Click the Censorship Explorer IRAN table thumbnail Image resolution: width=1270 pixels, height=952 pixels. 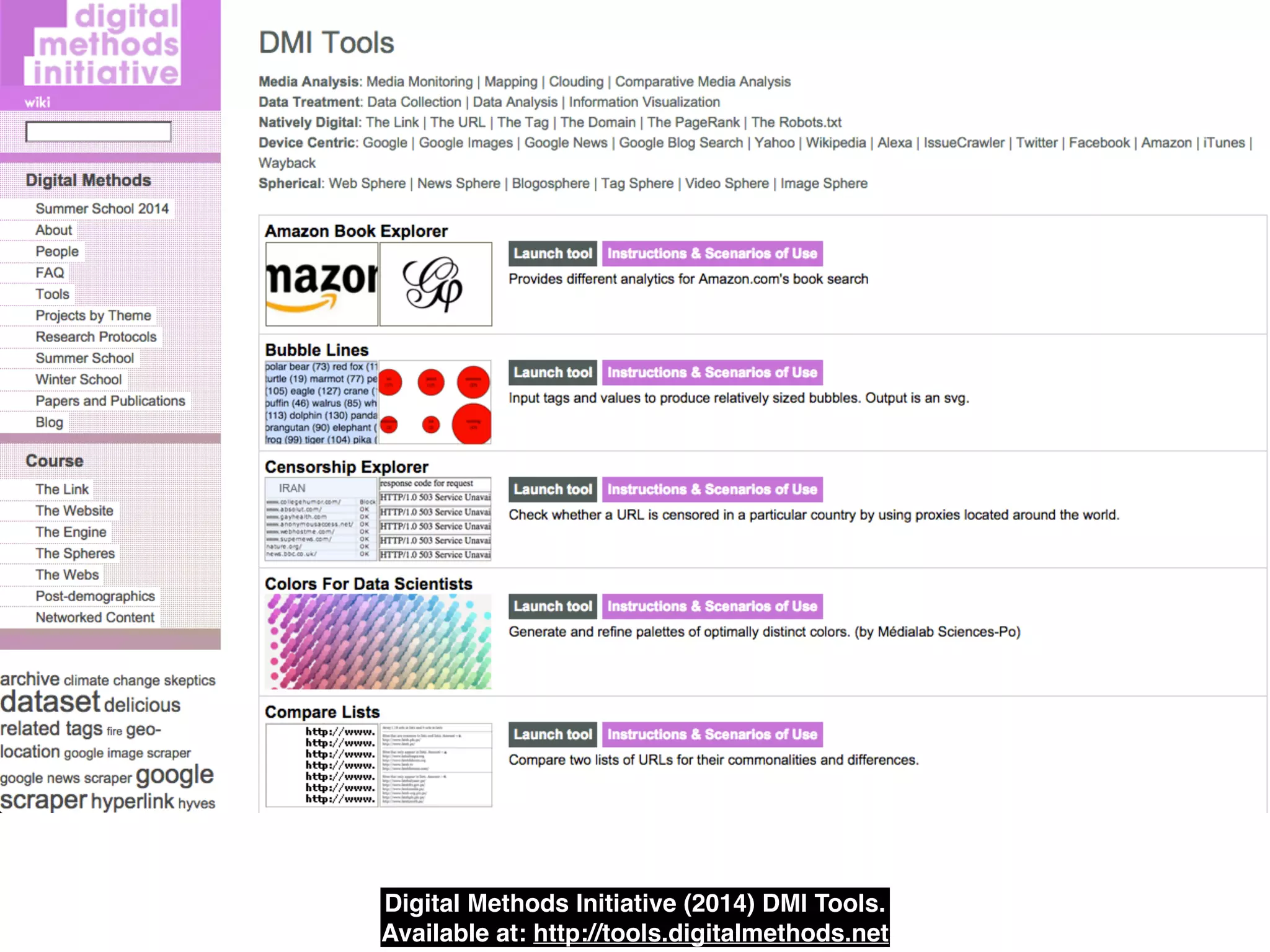pyautogui.click(x=321, y=519)
